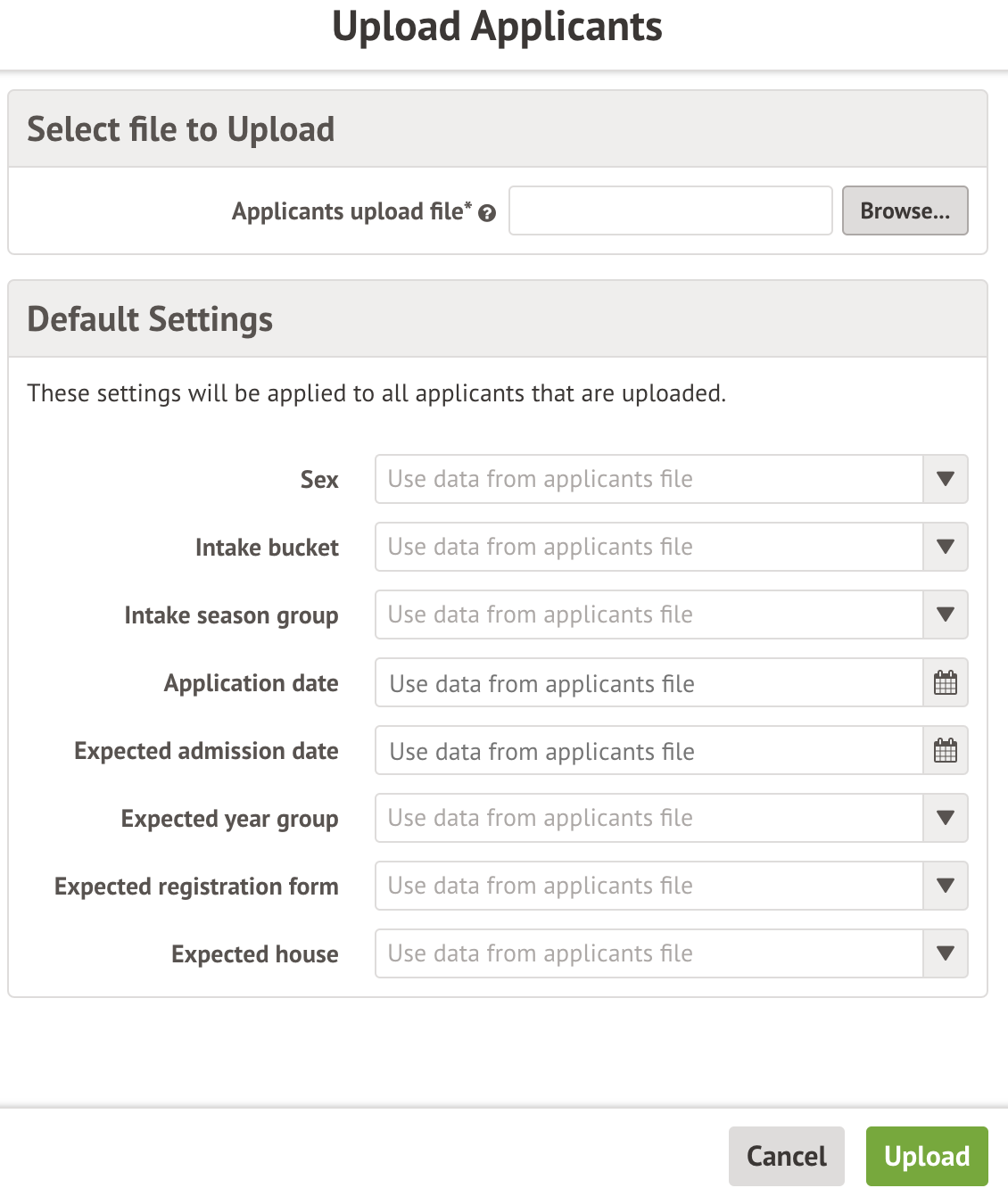Screen dimensions: 1008x1188
Task: Click the Default Settings section header
Action: pyautogui.click(x=150, y=319)
